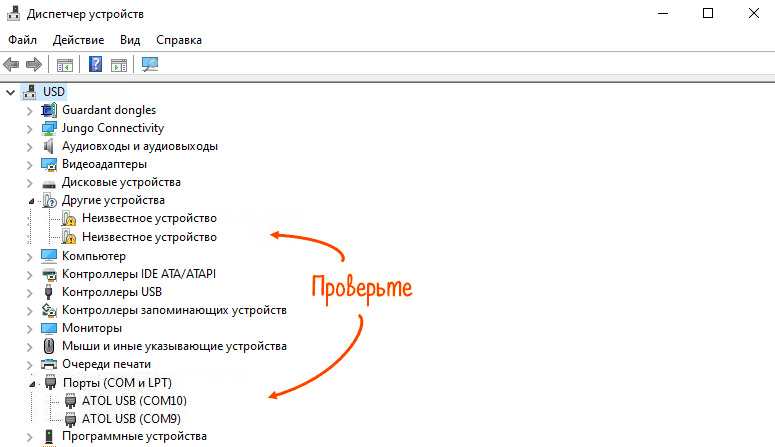The width and height of the screenshot is (775, 447).
Task: Click the question mark icon for Другие устройства
Action: coord(49,200)
